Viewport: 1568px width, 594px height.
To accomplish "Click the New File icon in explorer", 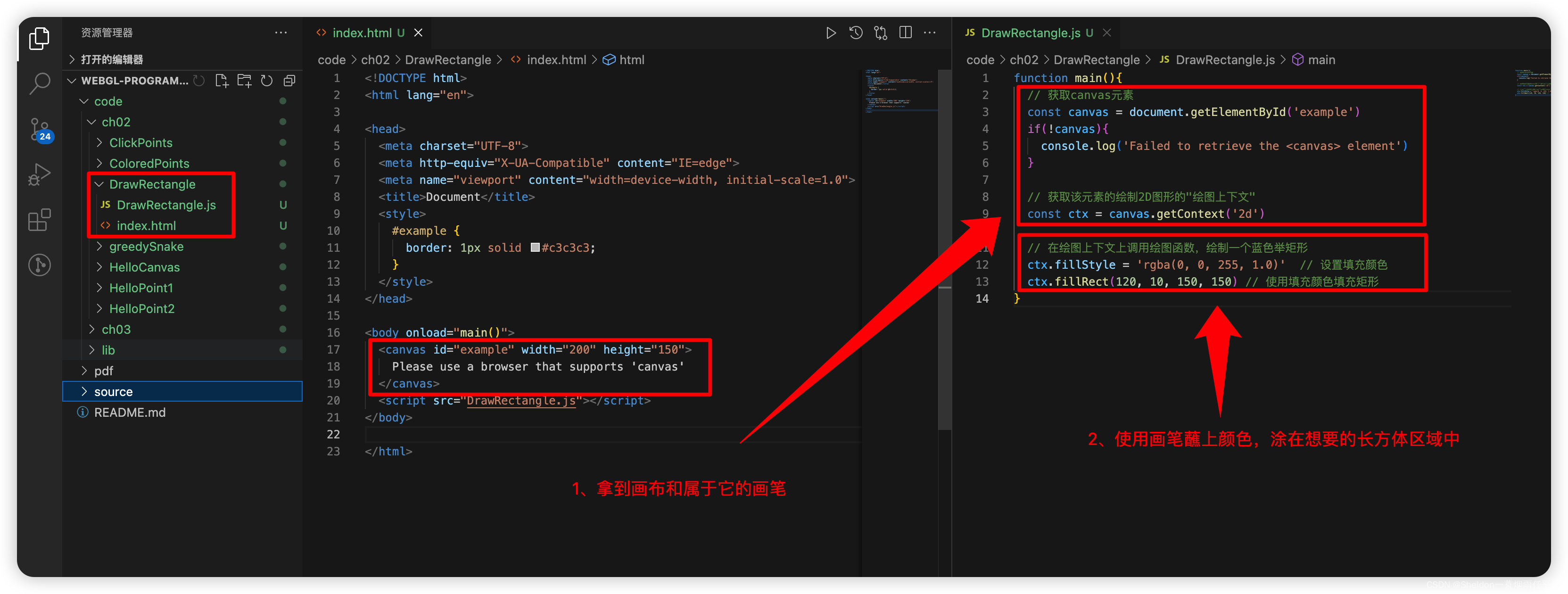I will 222,81.
